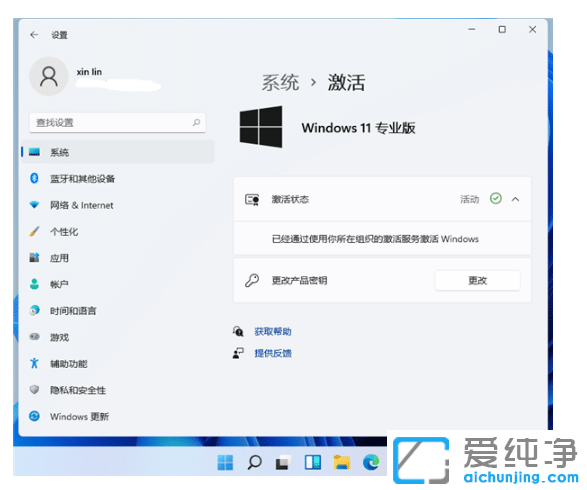Go back using the back arrow
This screenshot has width=587, height=490.
coord(34,35)
